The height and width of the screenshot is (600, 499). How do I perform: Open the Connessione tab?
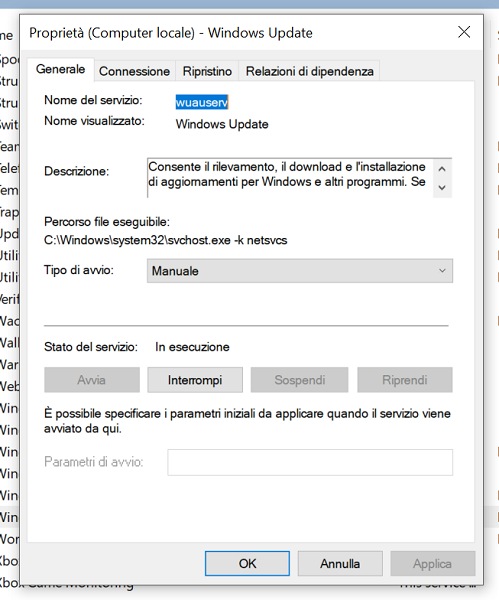pos(134,71)
